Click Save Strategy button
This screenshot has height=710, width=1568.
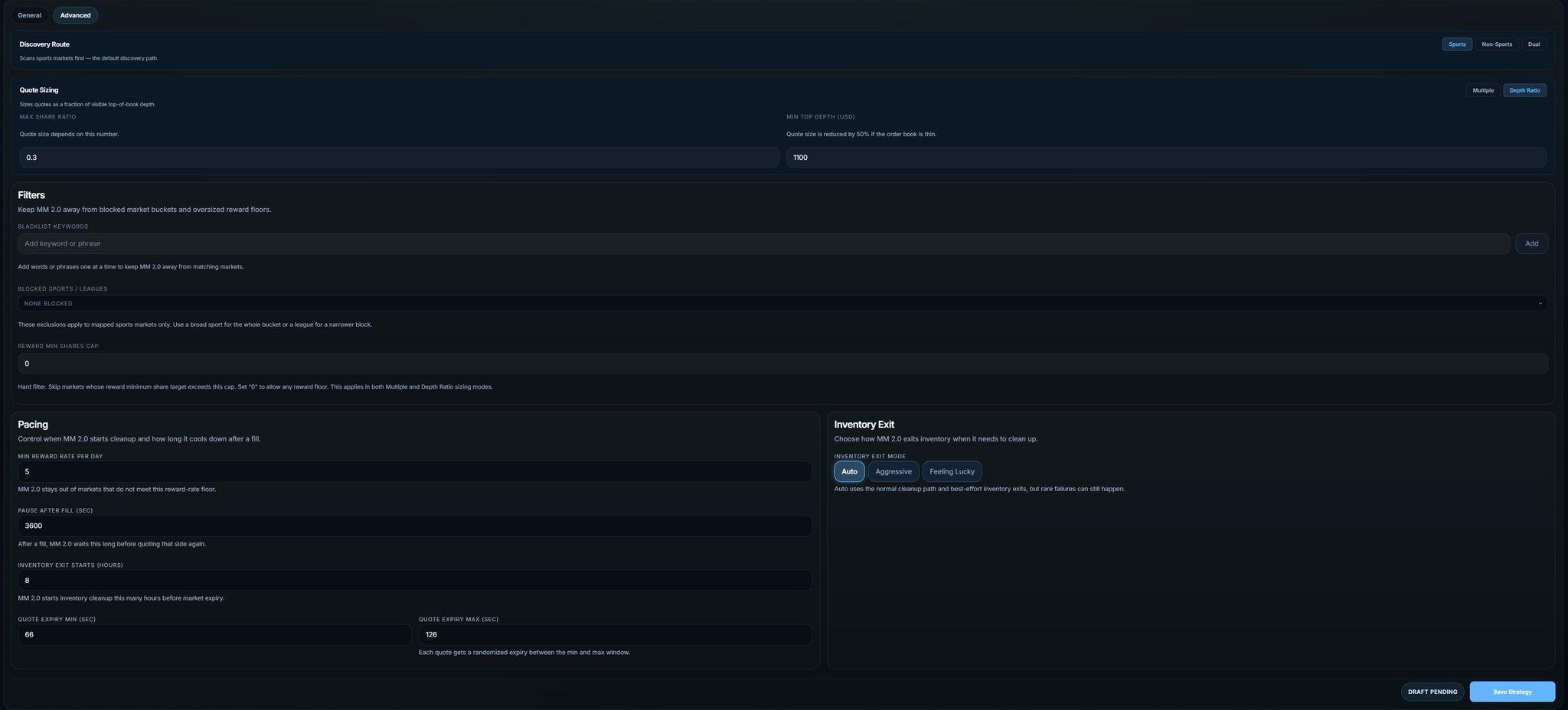click(x=1511, y=692)
